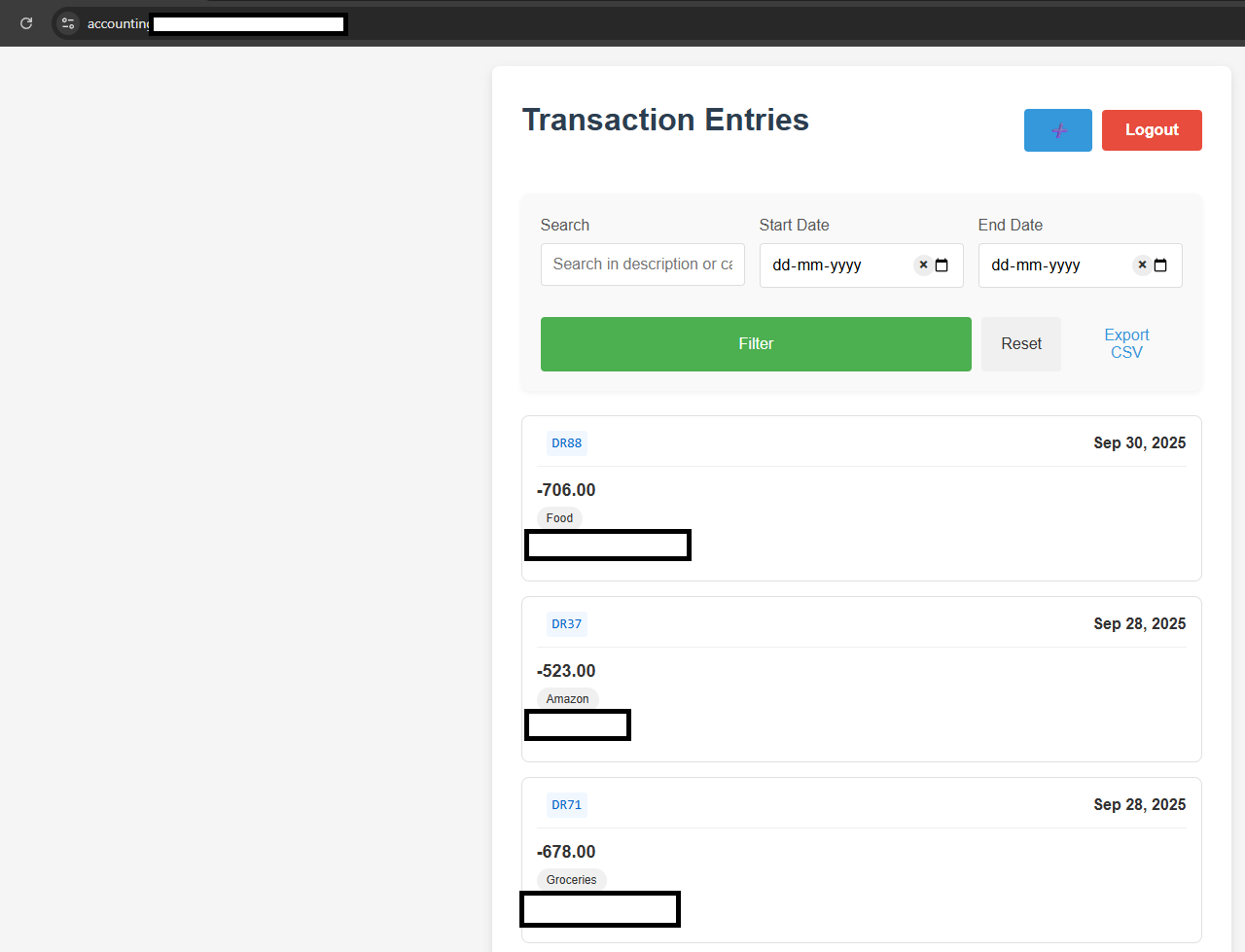Image resolution: width=1245 pixels, height=952 pixels.
Task: Apply filters with the green Filter button
Action: click(756, 344)
